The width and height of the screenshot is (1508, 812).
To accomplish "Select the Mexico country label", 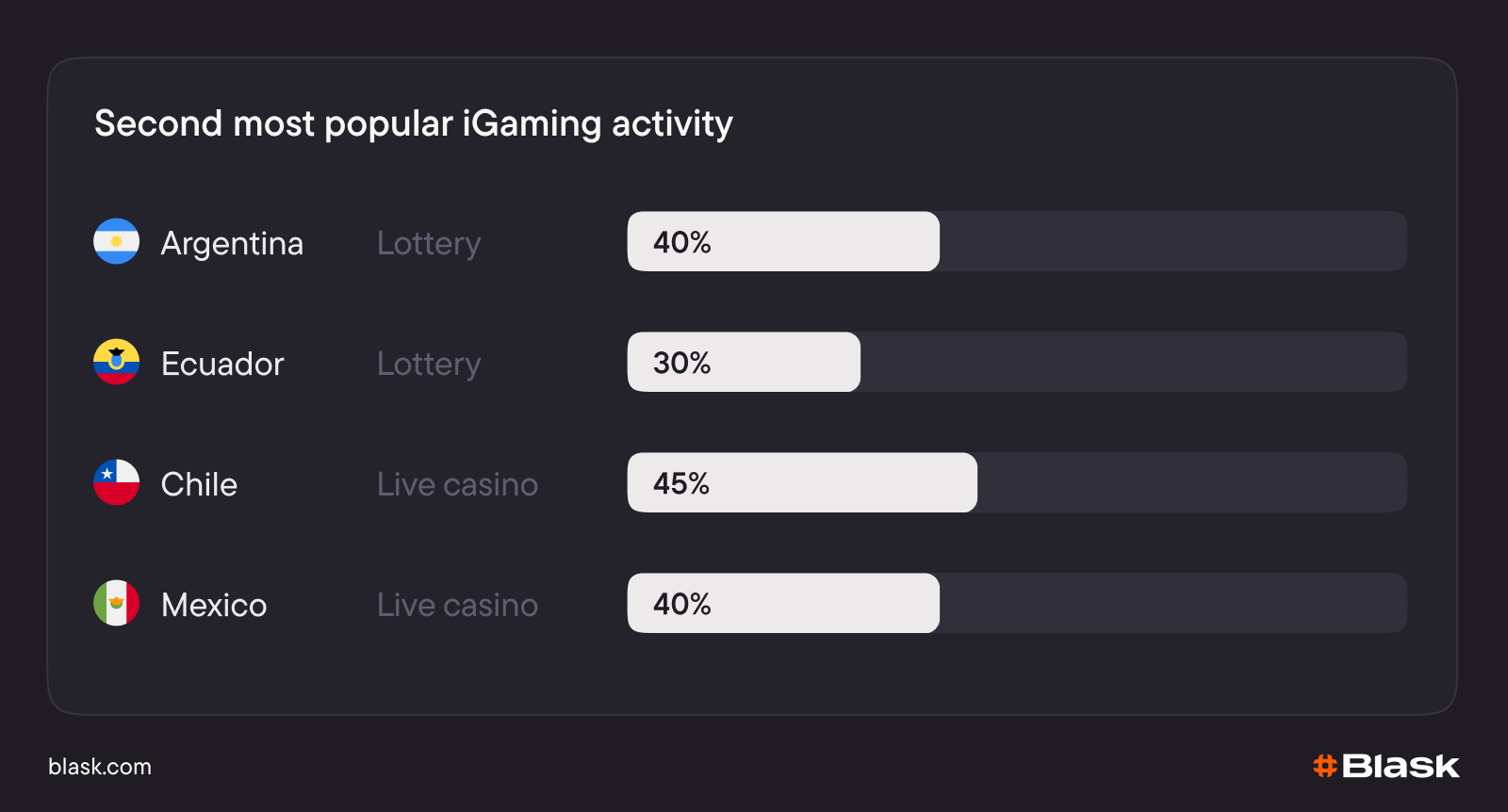I will [214, 605].
